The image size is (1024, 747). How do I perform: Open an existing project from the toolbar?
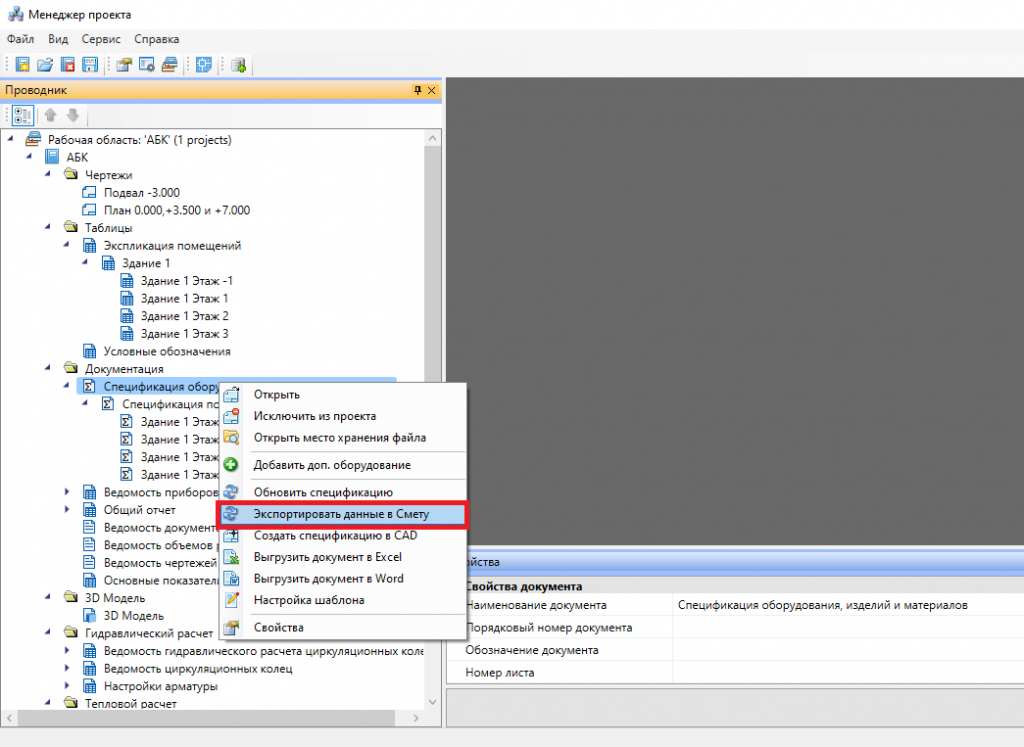point(45,64)
